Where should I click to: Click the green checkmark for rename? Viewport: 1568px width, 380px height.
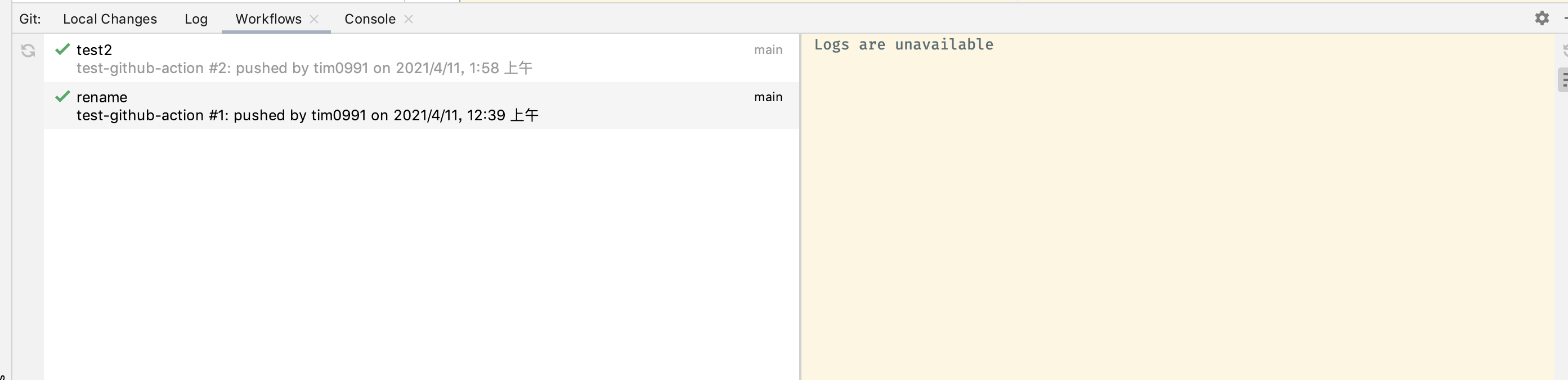[x=62, y=97]
